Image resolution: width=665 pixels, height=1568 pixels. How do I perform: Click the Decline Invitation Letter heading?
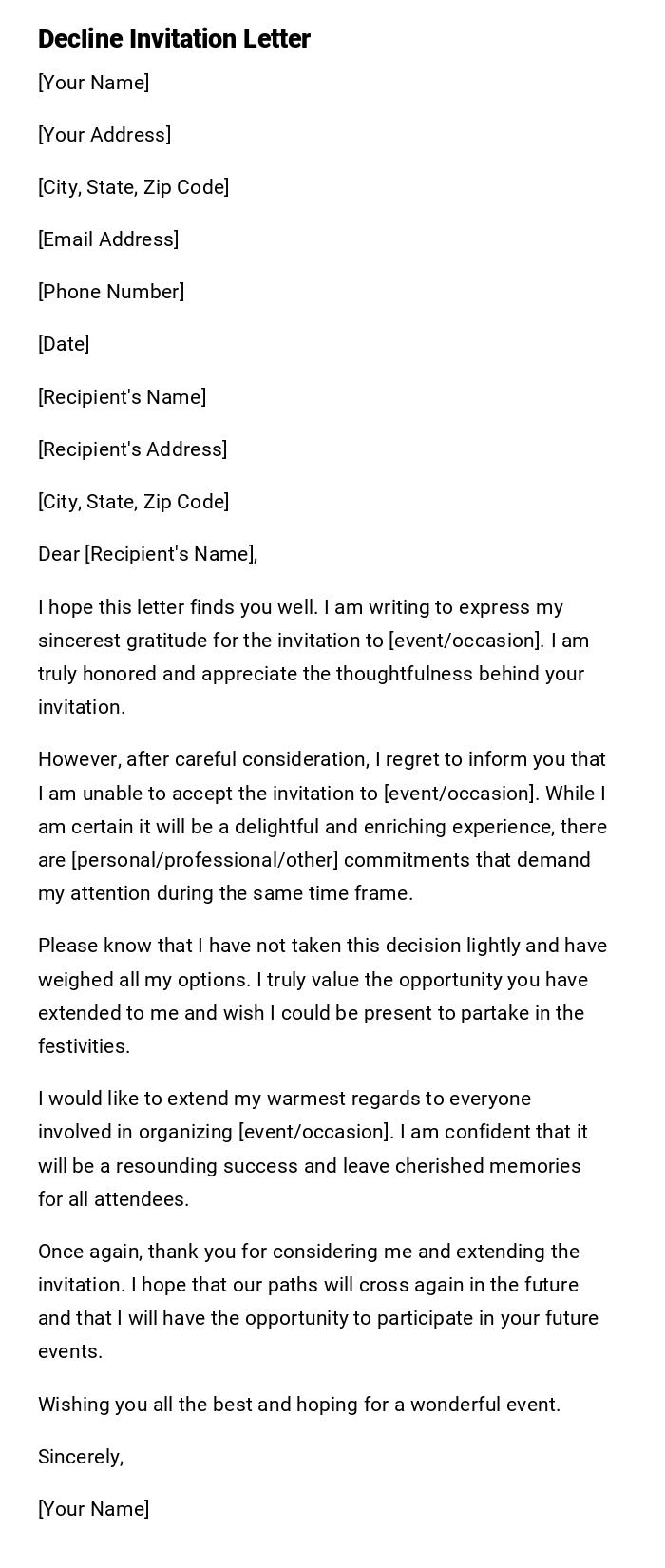(x=174, y=39)
